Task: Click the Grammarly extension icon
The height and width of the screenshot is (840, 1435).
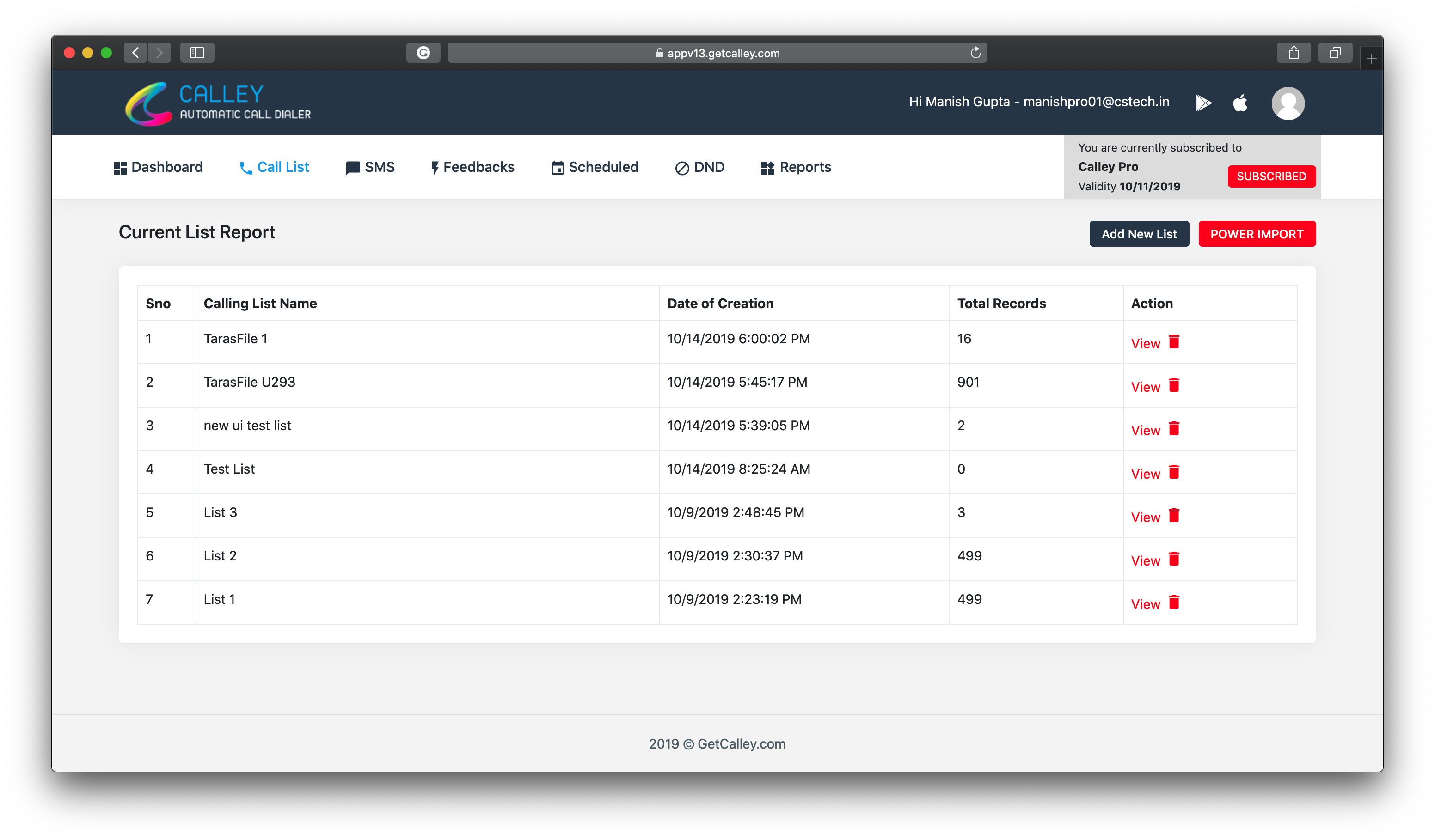Action: (x=423, y=53)
